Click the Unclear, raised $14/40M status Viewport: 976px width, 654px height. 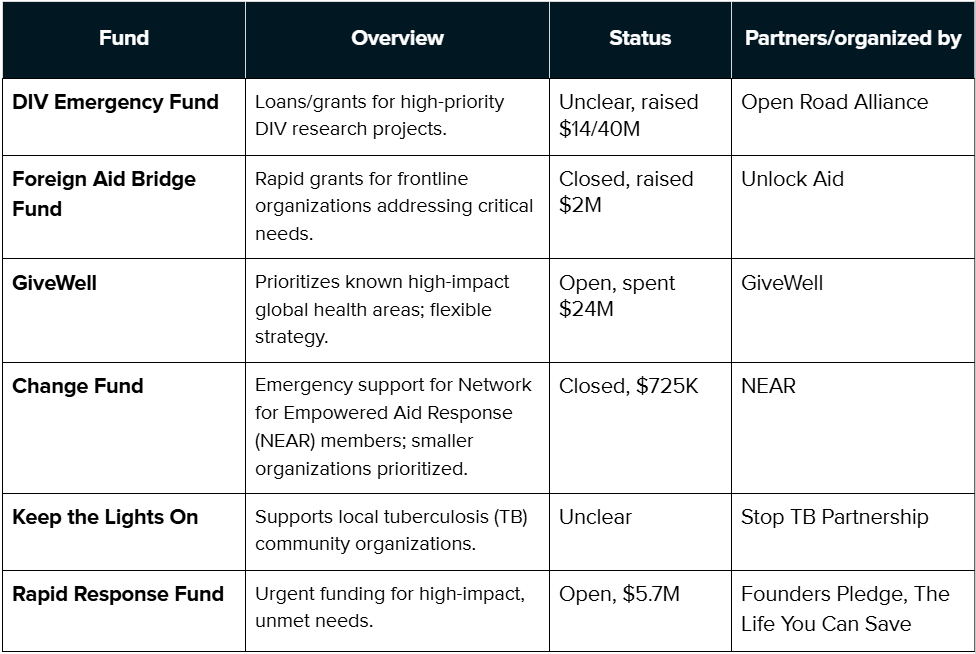628,115
